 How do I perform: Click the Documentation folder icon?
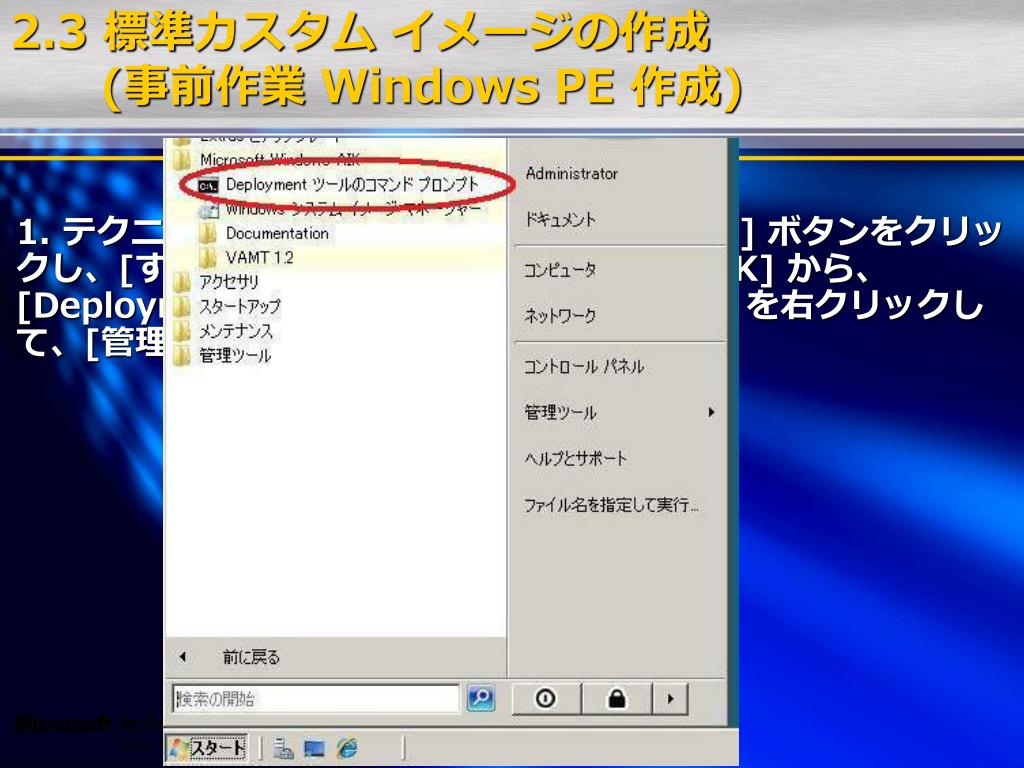pyautogui.click(x=208, y=234)
